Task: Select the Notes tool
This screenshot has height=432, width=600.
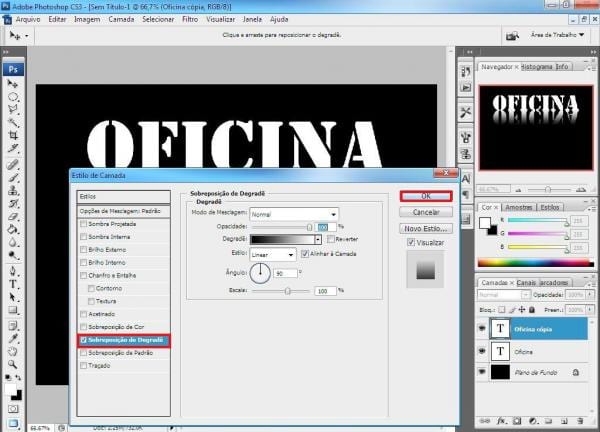Action: tap(13, 326)
